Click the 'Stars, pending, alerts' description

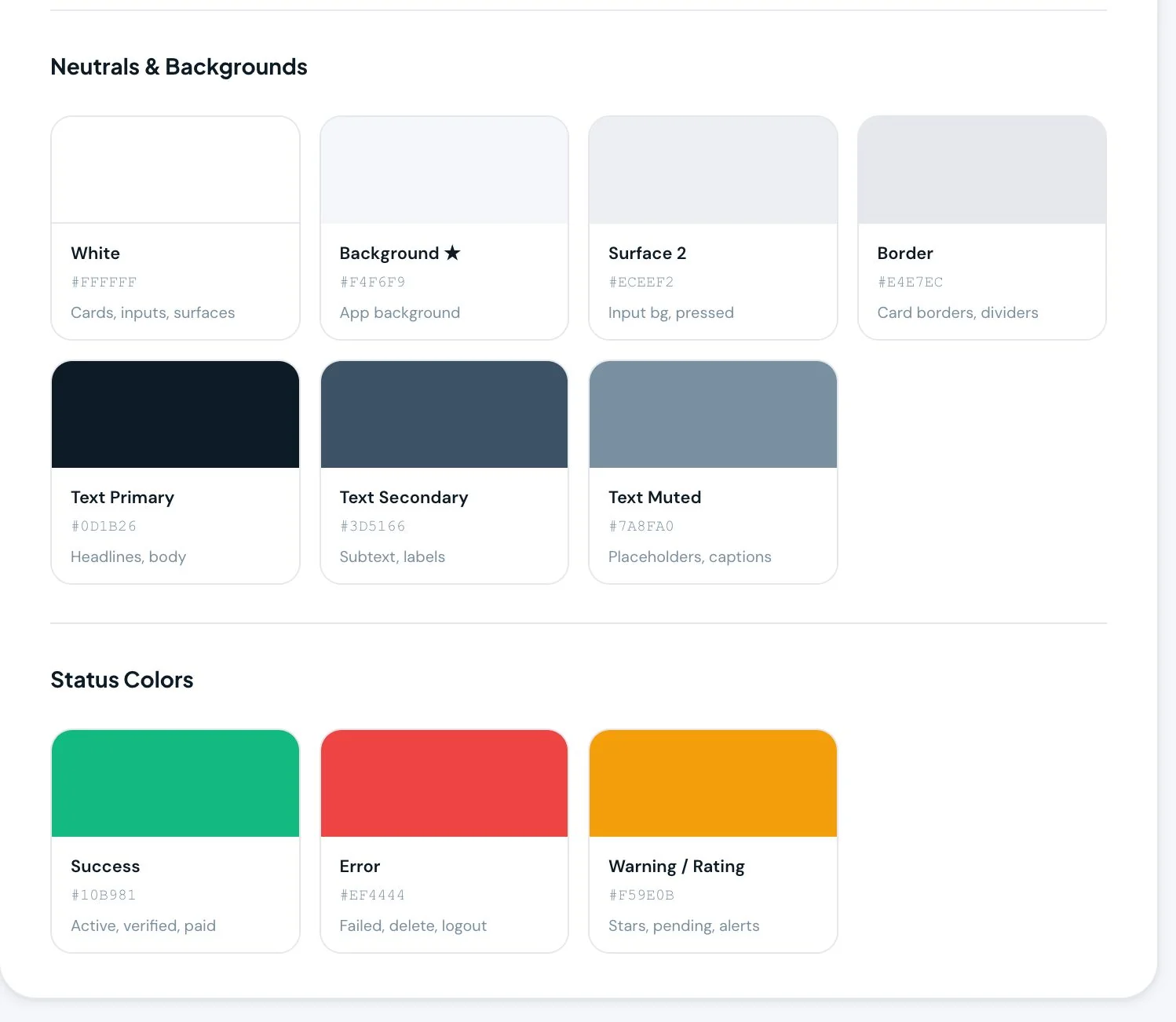tap(684, 926)
